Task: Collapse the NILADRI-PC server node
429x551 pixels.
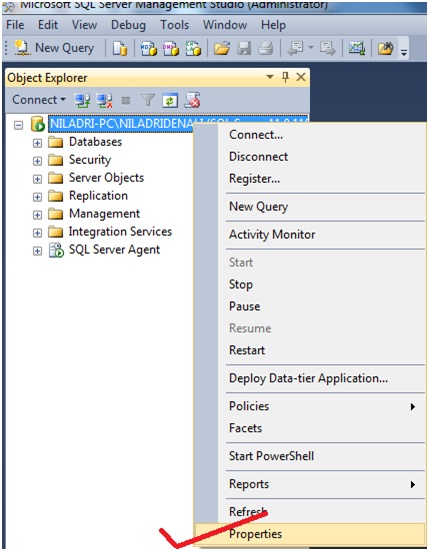Action: click(19, 125)
